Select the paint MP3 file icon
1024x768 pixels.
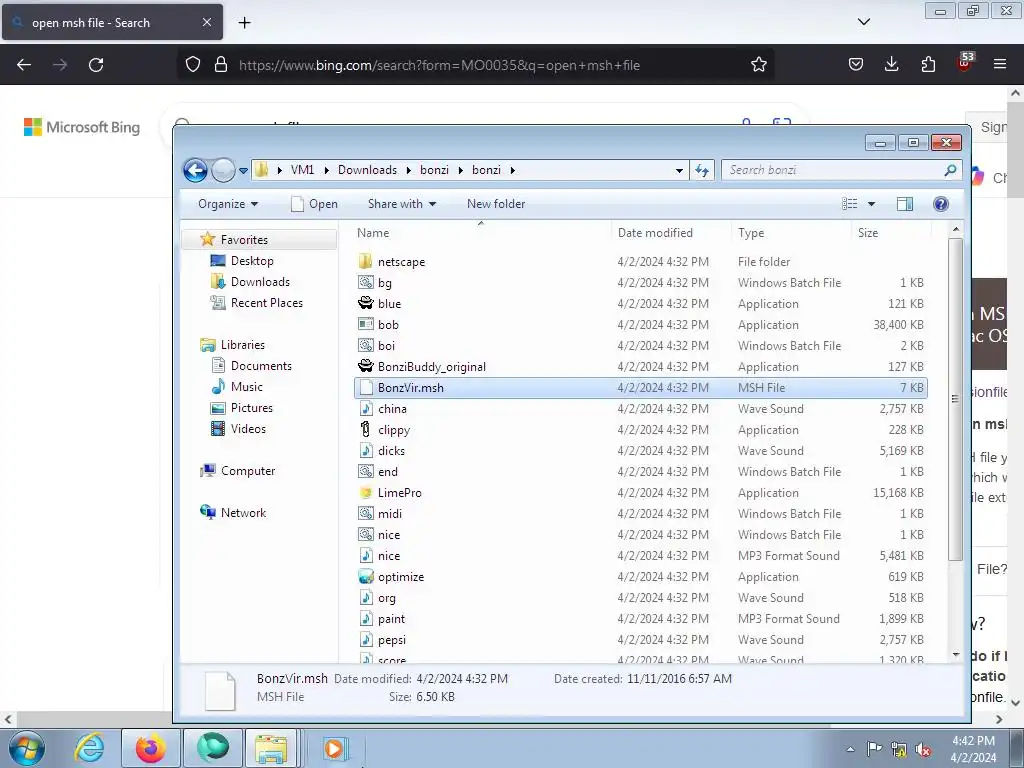tap(366, 618)
